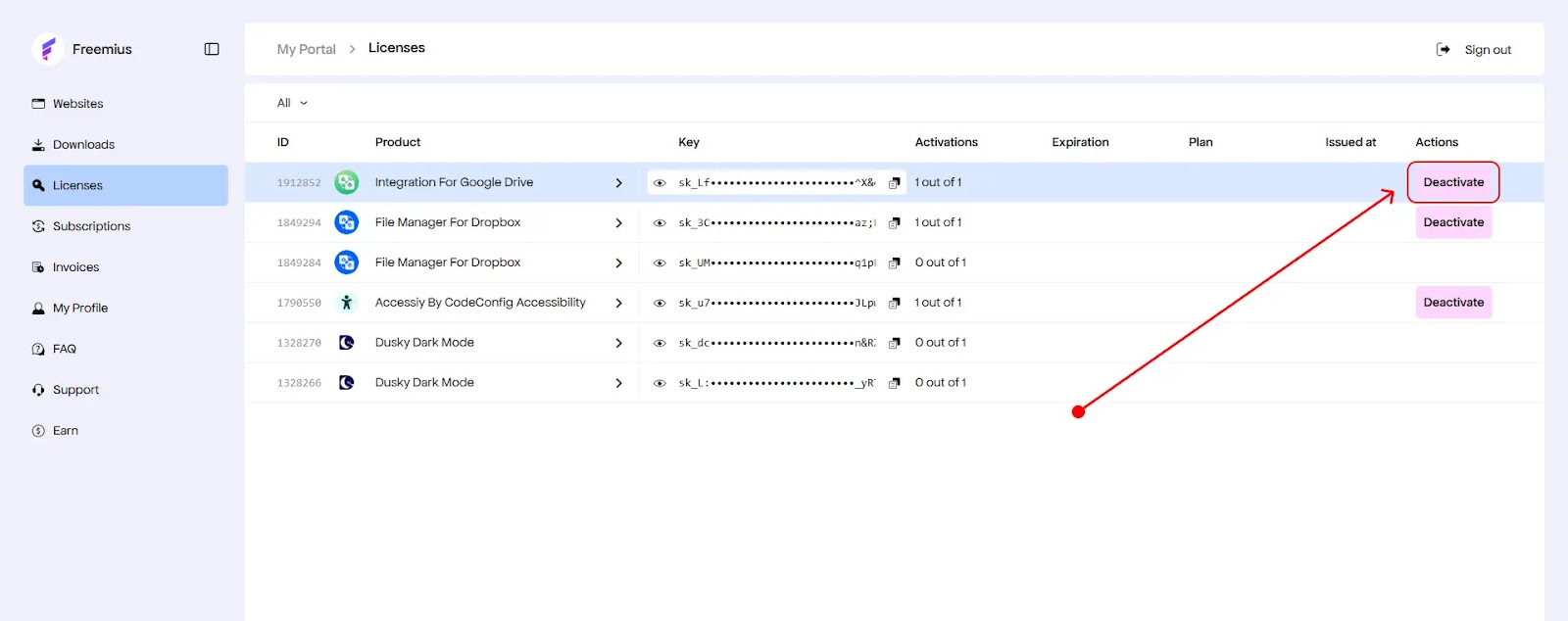The width and height of the screenshot is (1568, 621).
Task: Copy license key for ID 1328266
Action: pyautogui.click(x=894, y=384)
